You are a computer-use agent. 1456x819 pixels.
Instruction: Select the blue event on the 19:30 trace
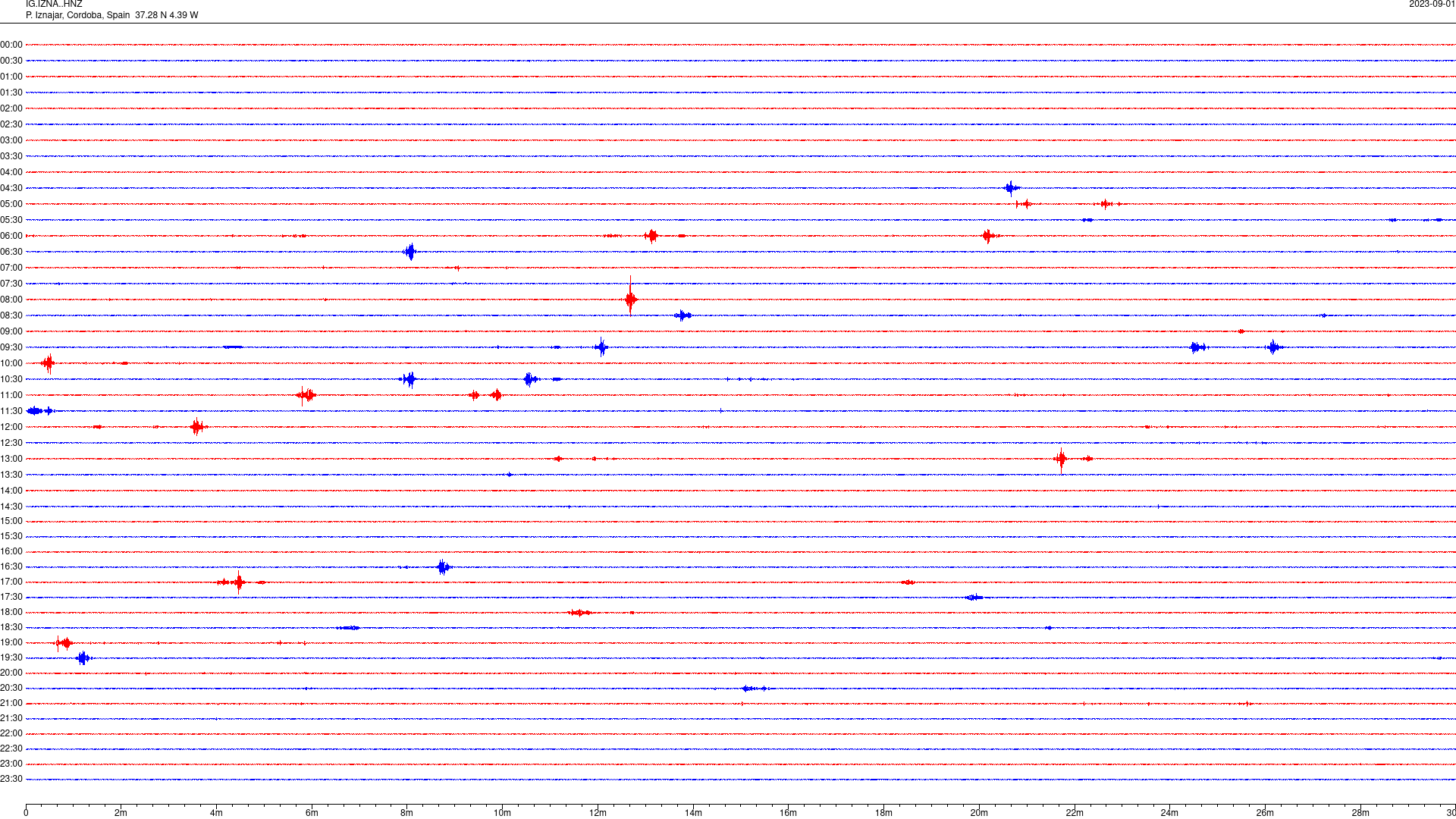tap(83, 657)
